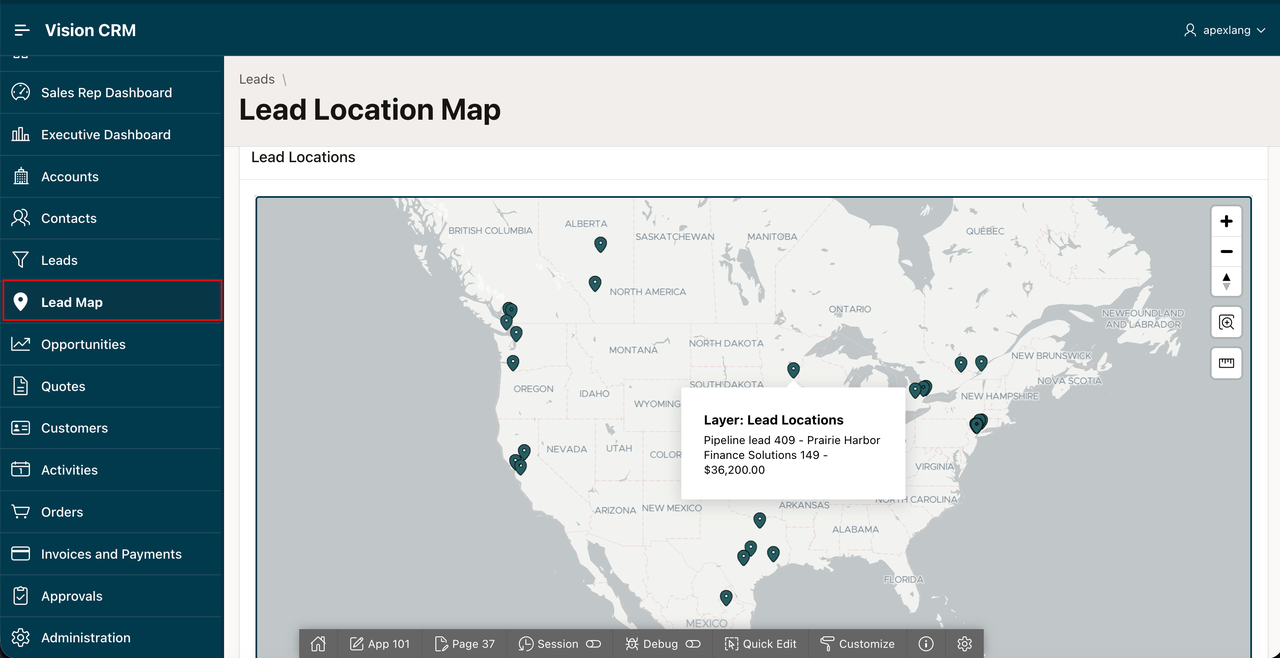The image size is (1280, 658).
Task: Click the Contacts people icon
Action: pyautogui.click(x=20, y=218)
